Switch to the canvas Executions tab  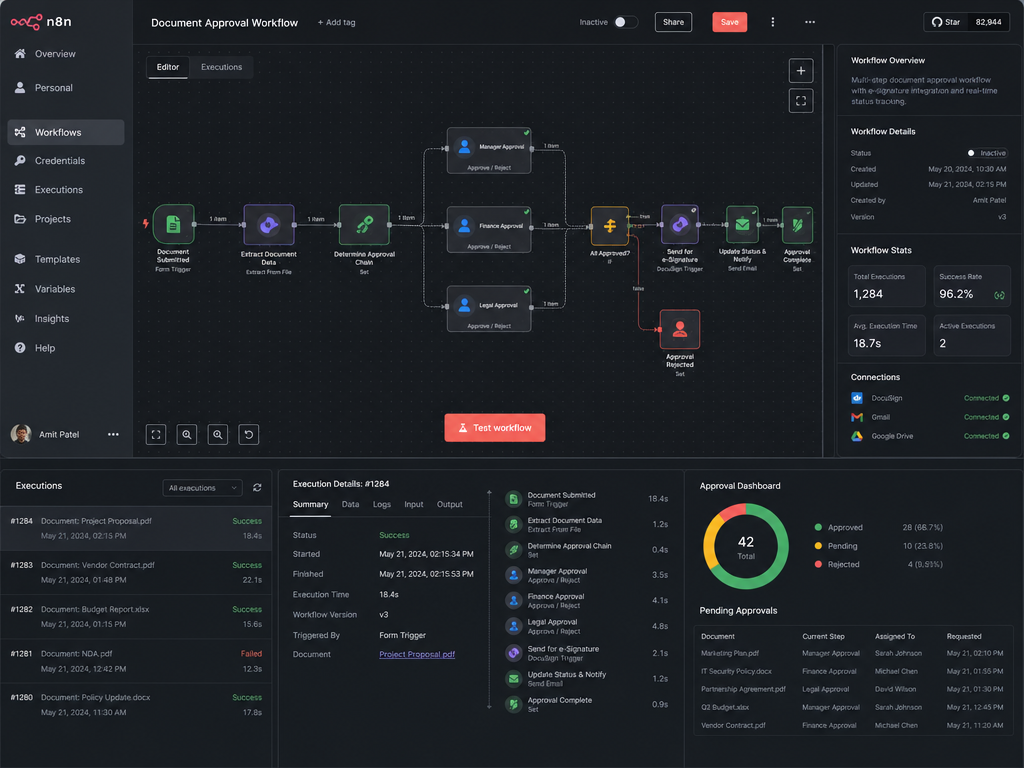coord(221,67)
